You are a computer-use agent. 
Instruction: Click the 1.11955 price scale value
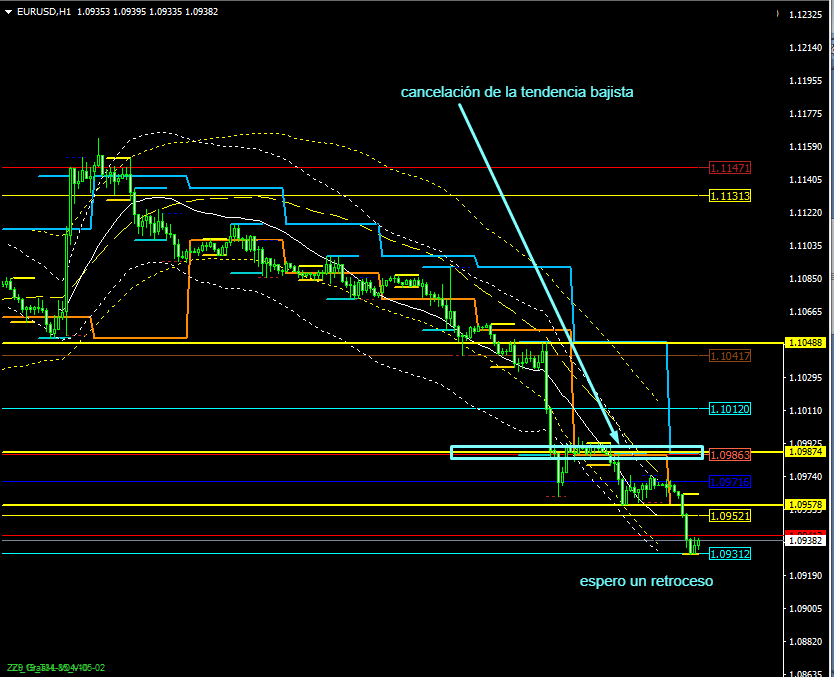coord(805,81)
